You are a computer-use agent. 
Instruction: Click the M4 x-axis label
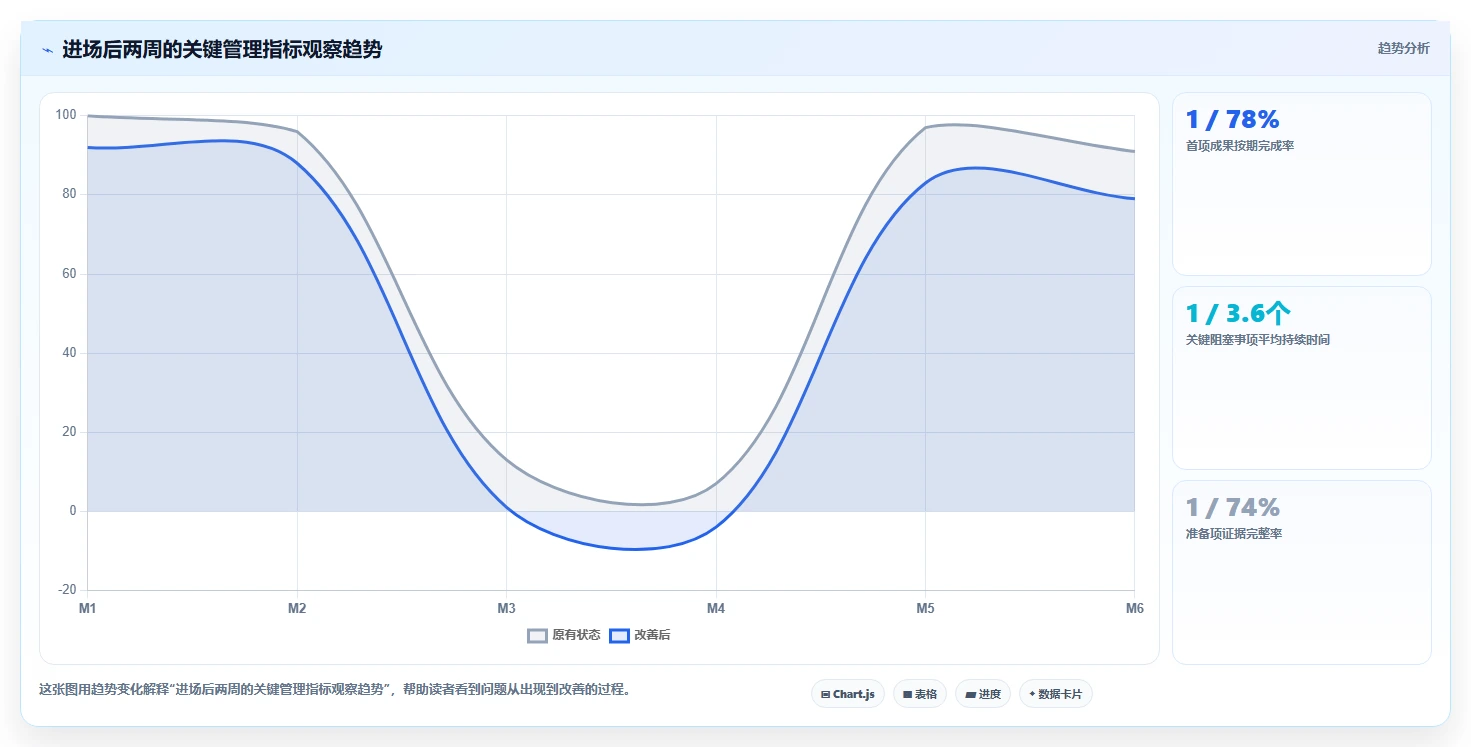coord(716,608)
